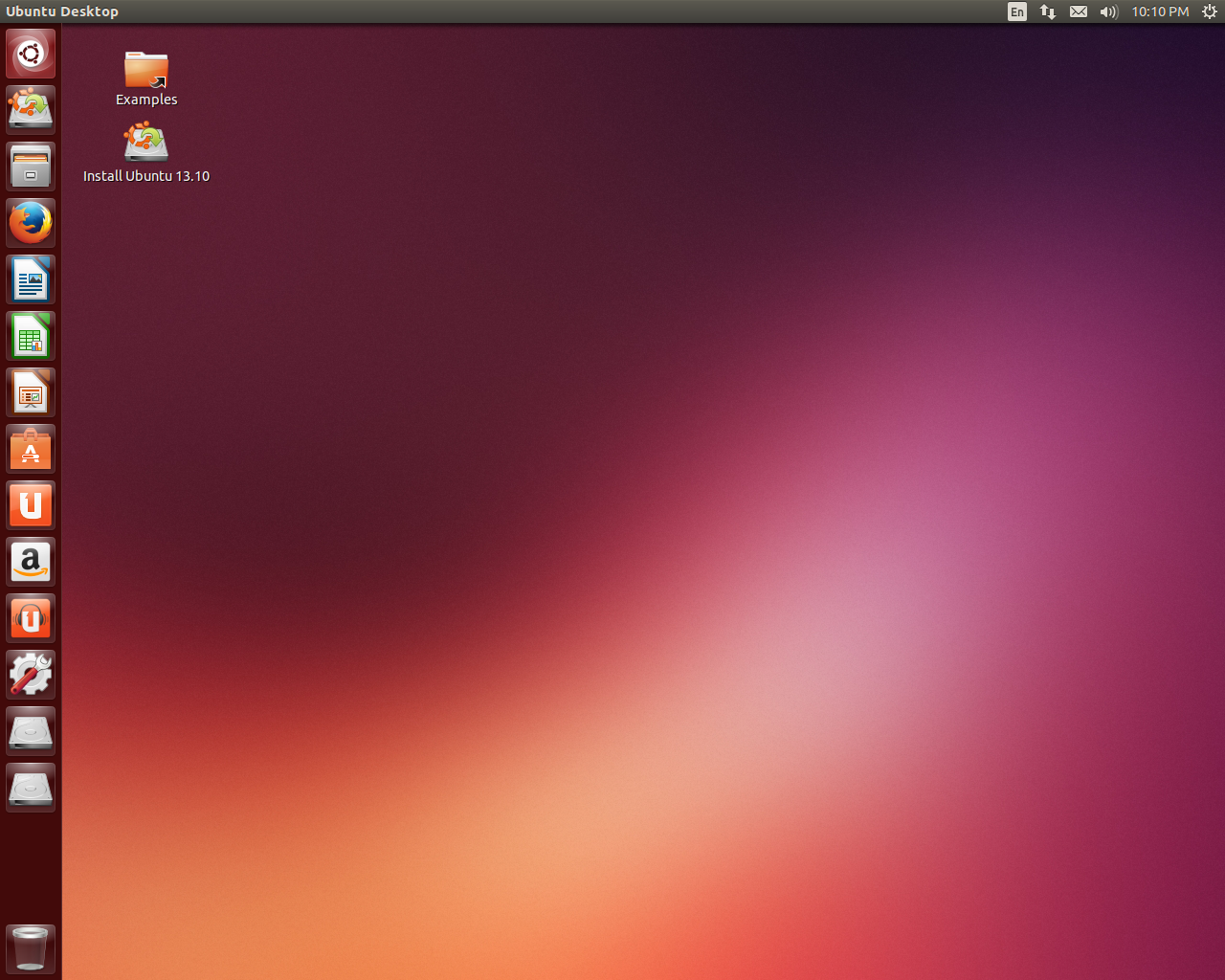The width and height of the screenshot is (1225, 980).
Task: Open Ubuntu Software Center
Action: (x=31, y=449)
